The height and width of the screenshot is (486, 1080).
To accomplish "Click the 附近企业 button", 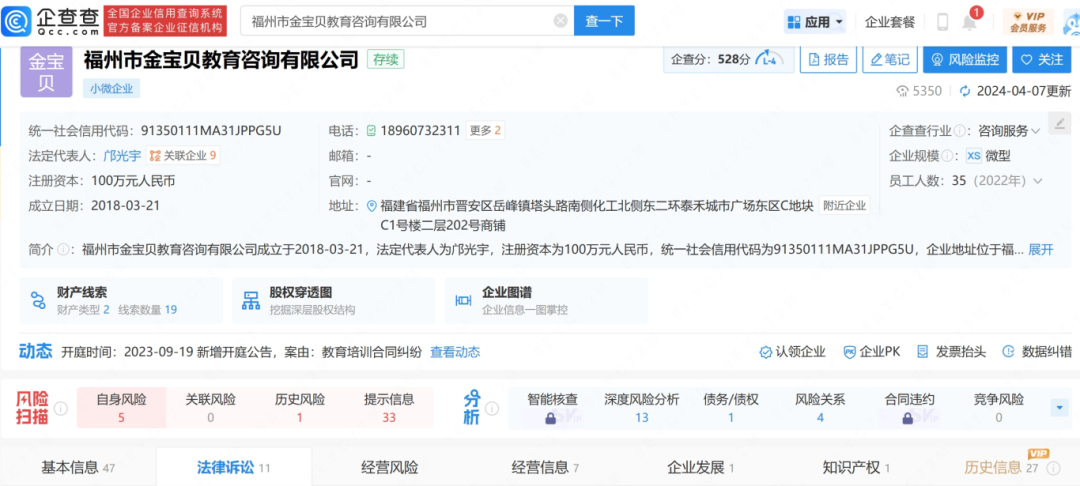I will click(844, 205).
